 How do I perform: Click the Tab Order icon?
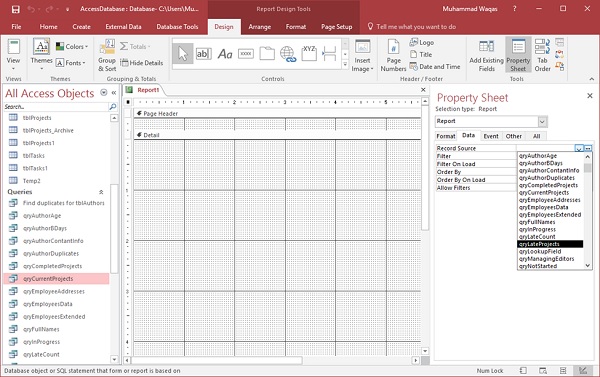tap(542, 56)
